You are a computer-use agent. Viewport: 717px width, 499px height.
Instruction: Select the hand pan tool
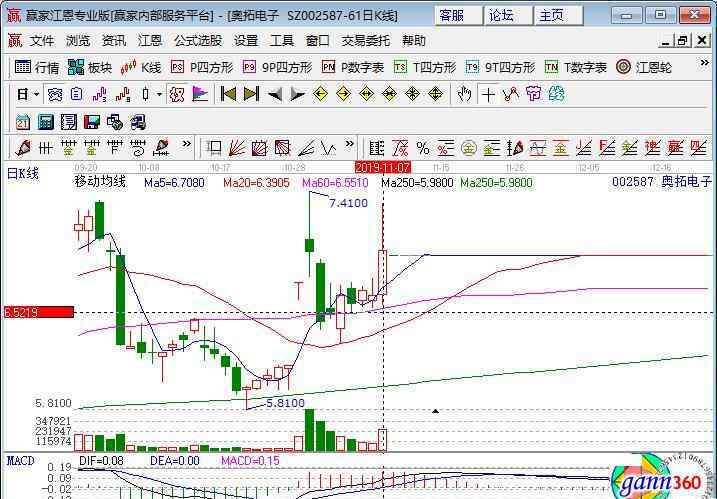pos(464,94)
